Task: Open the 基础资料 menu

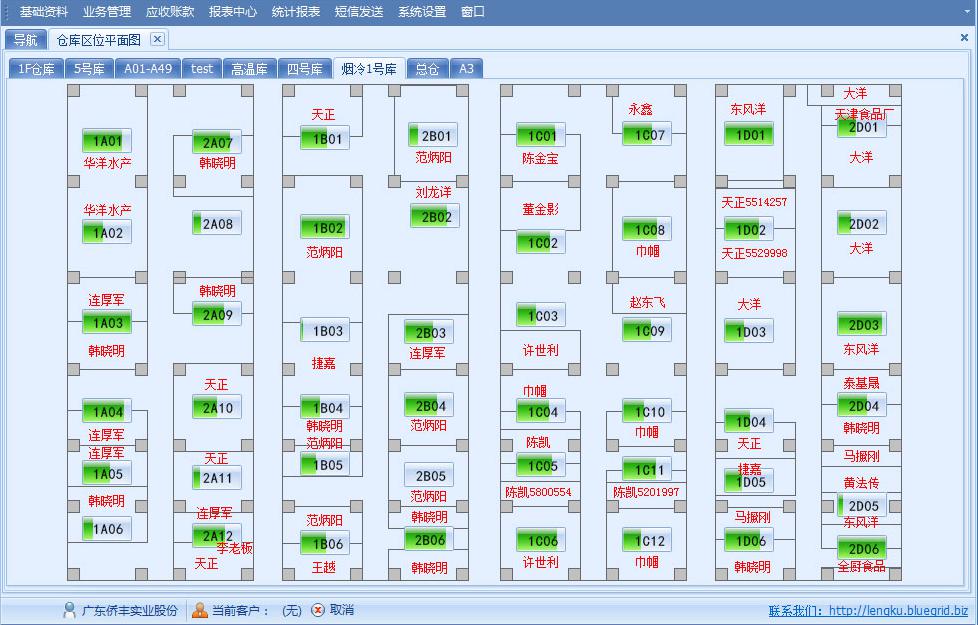Action: (x=44, y=12)
